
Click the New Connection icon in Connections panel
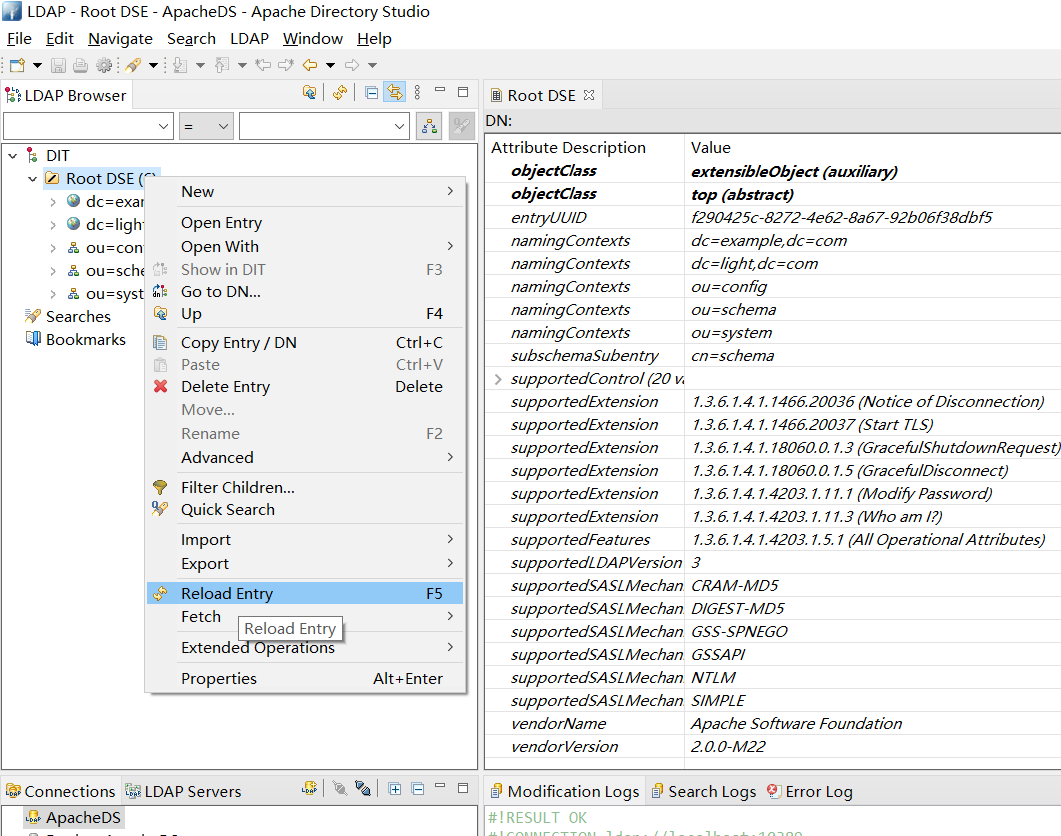click(x=310, y=789)
